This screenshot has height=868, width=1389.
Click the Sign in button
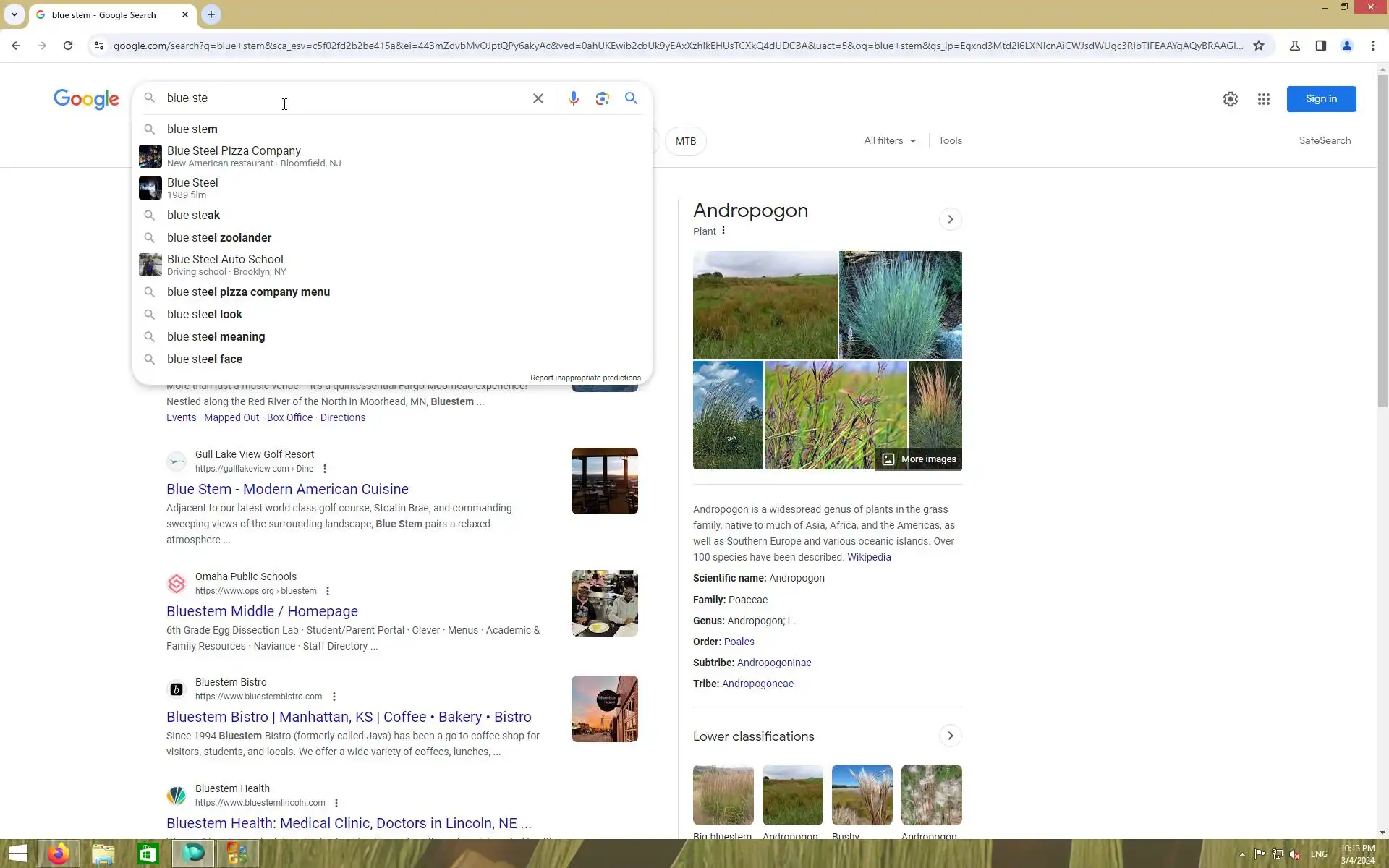pyautogui.click(x=1320, y=99)
